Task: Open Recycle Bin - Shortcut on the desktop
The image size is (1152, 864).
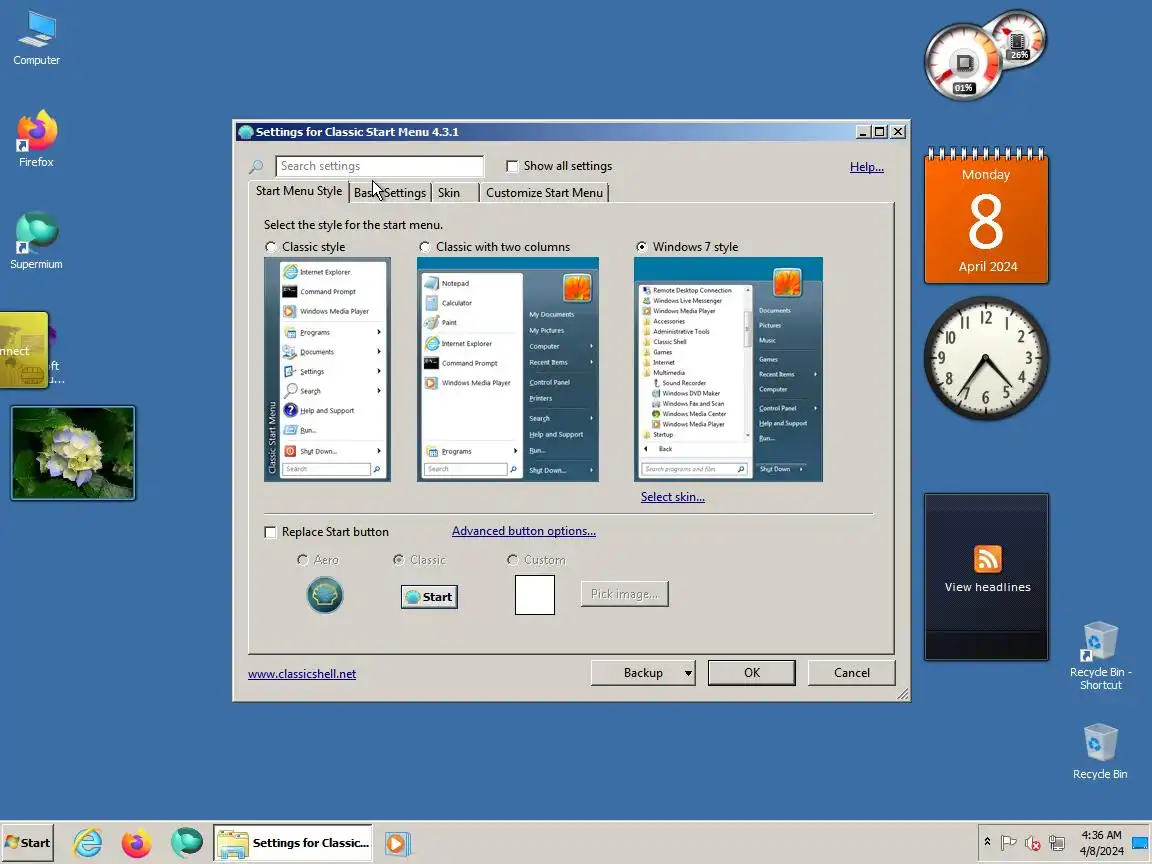Action: pos(1100,655)
